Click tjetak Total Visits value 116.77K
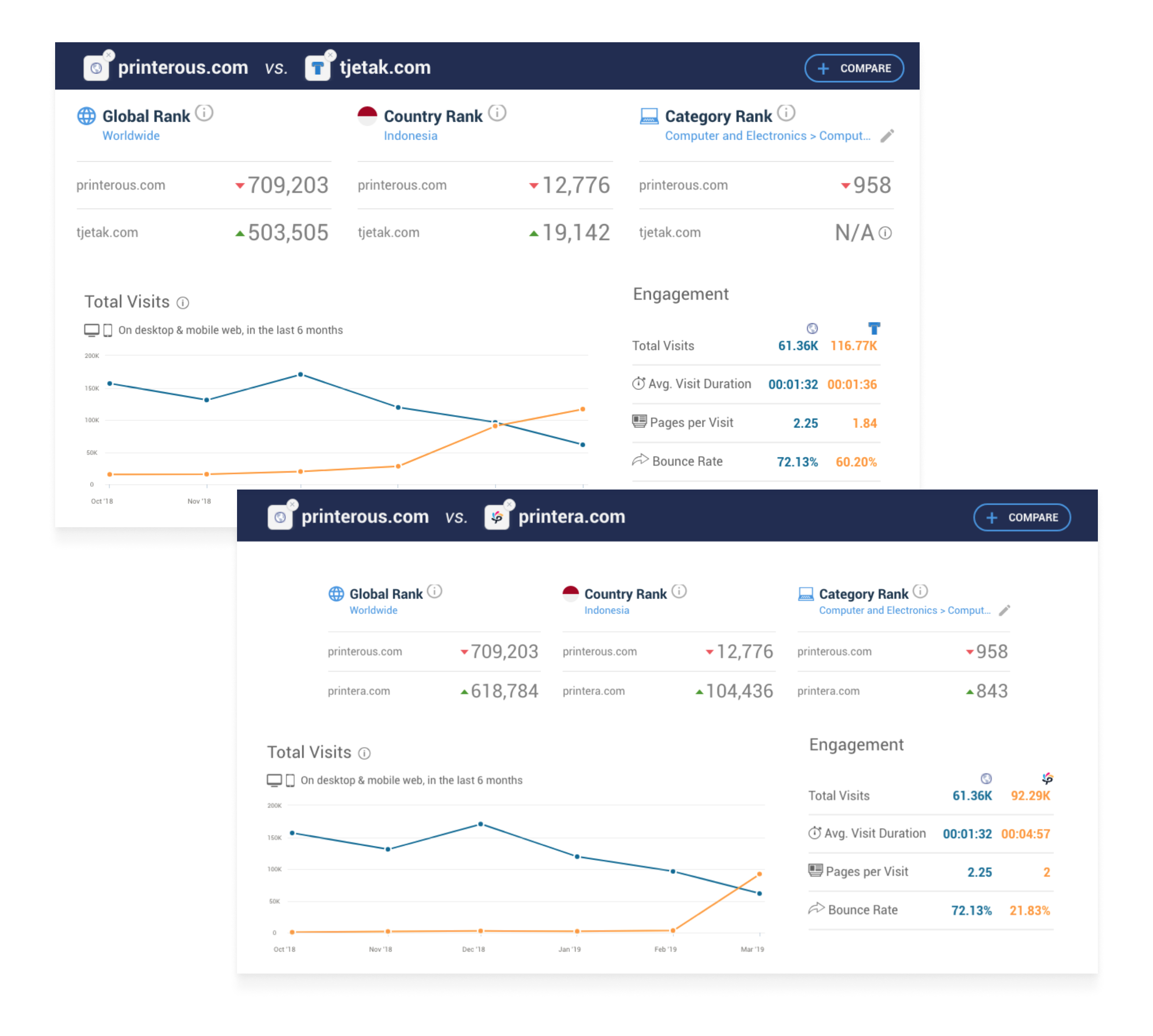Viewport: 1153px width, 1036px height. 853,346
